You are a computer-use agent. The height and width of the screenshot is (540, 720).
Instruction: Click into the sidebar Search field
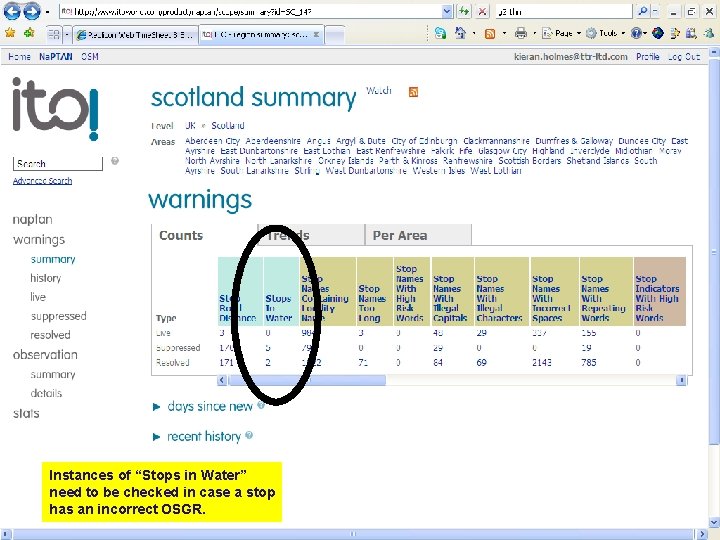coord(58,163)
